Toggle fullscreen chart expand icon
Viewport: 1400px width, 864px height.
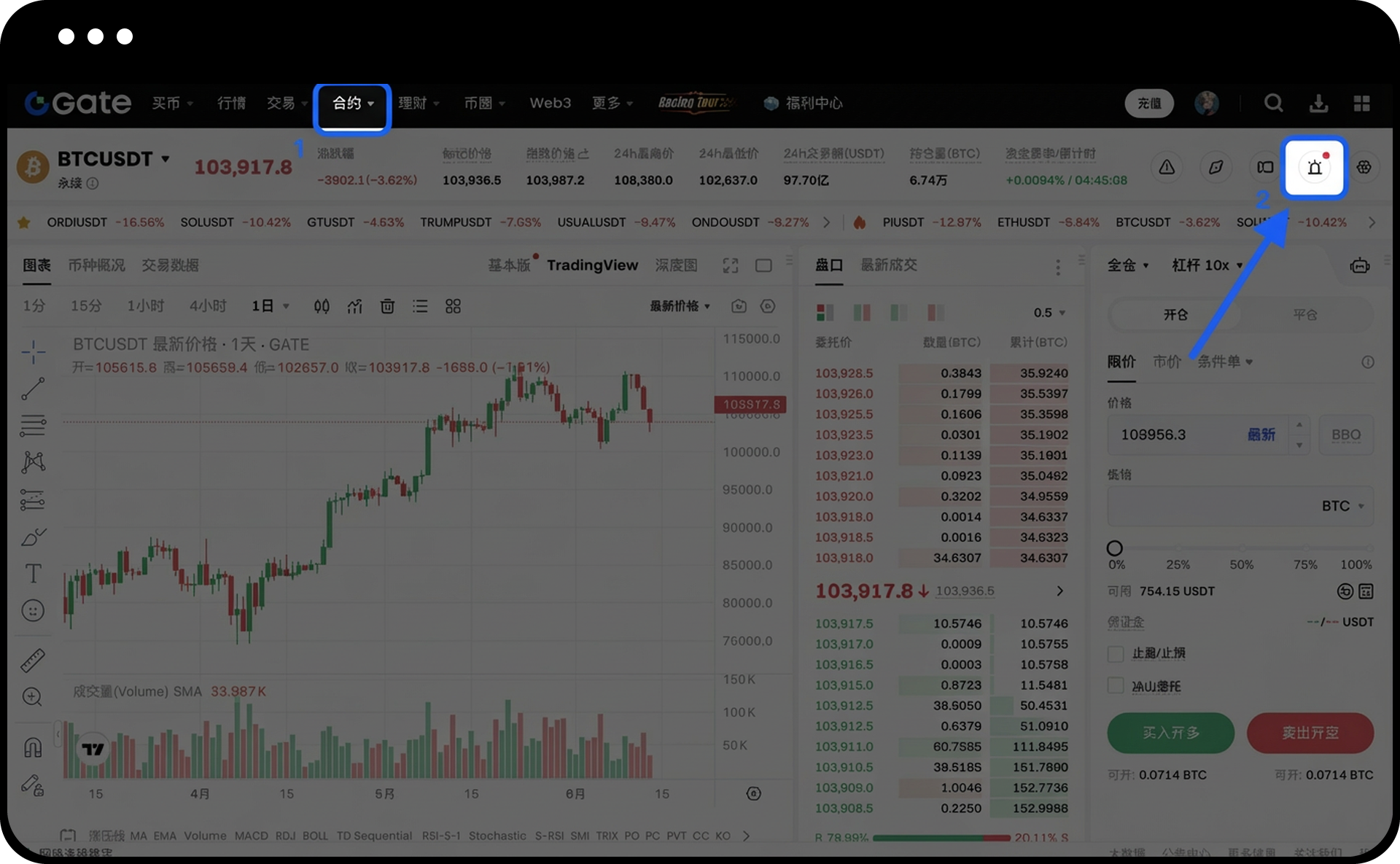(x=731, y=265)
